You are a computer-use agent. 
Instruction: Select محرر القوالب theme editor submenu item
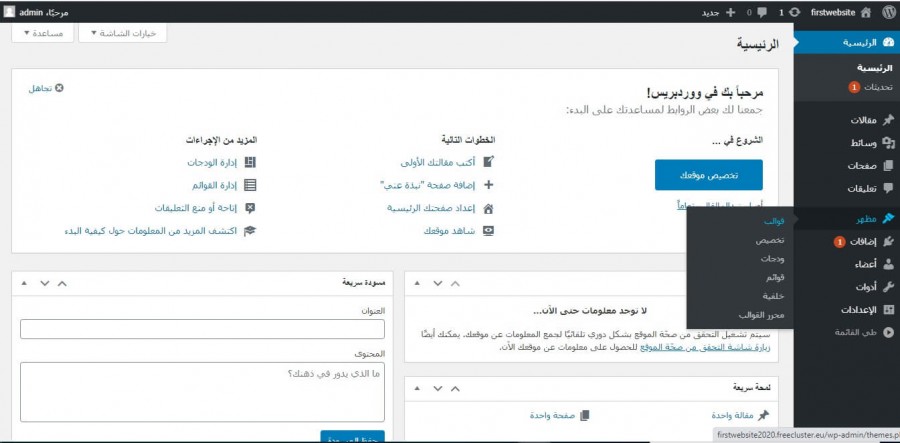762,315
